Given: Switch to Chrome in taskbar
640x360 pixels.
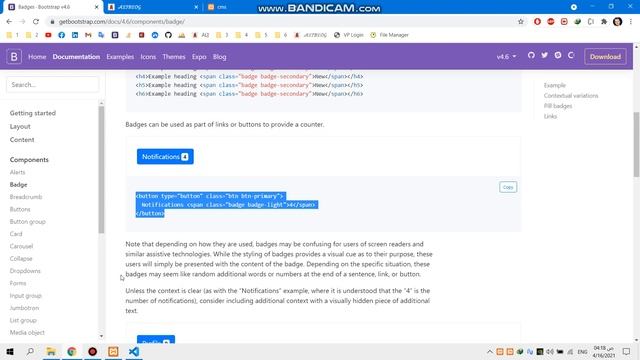Looking at the screenshot, I should [72, 351].
